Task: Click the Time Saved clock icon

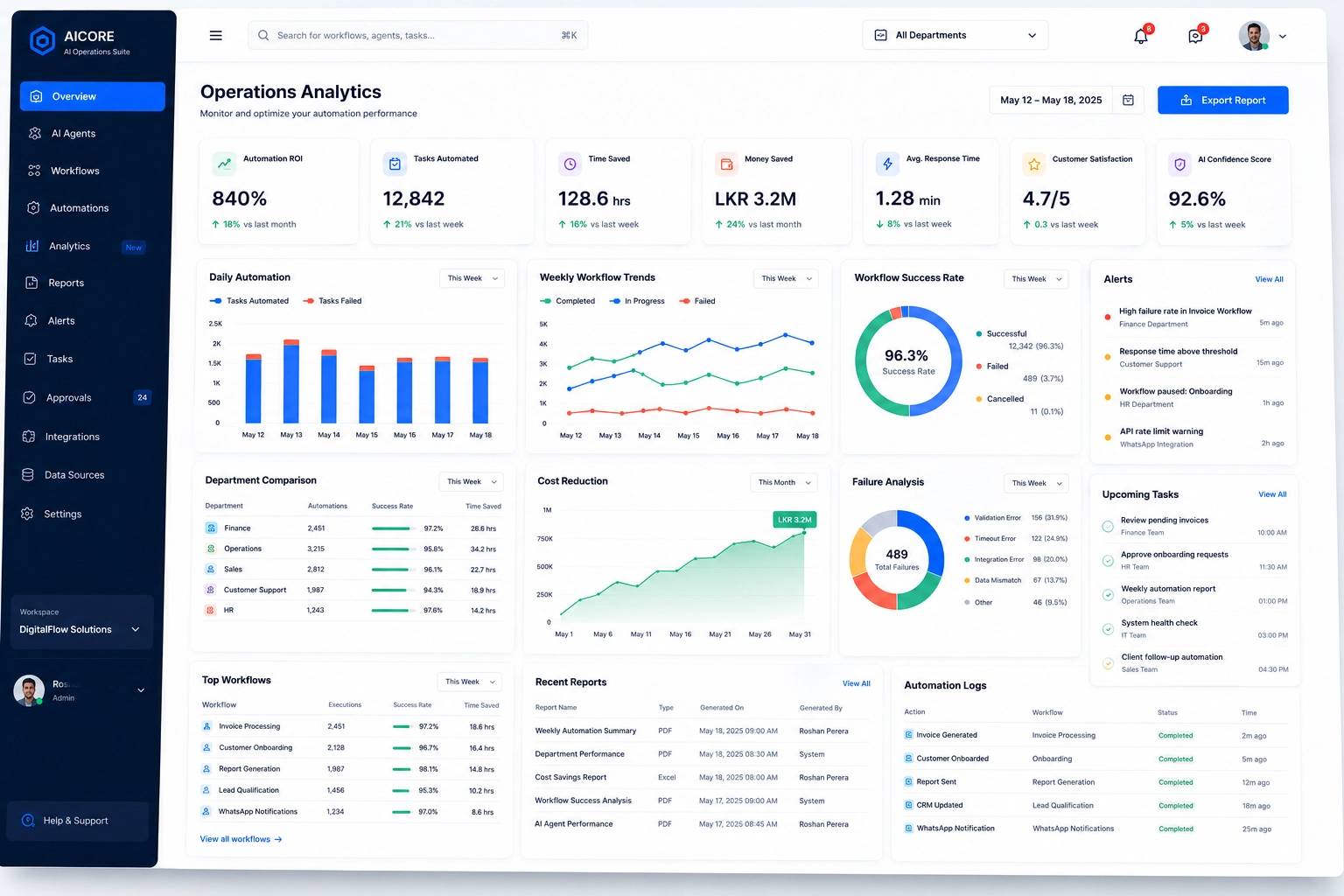Action: tap(570, 164)
